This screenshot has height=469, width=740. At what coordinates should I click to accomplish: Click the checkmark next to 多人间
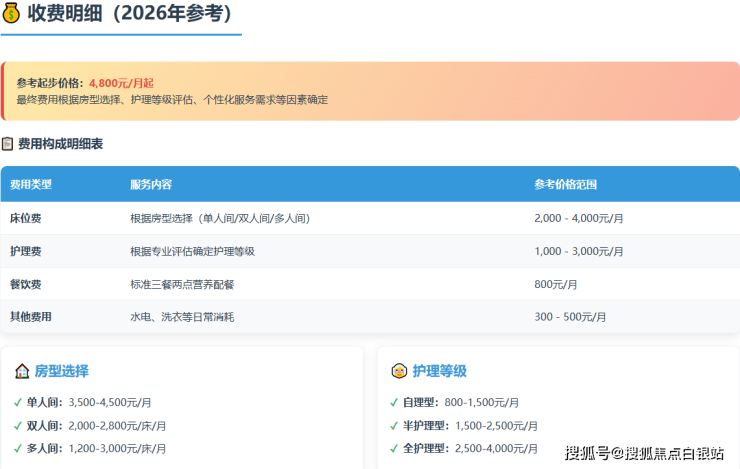click(17, 448)
